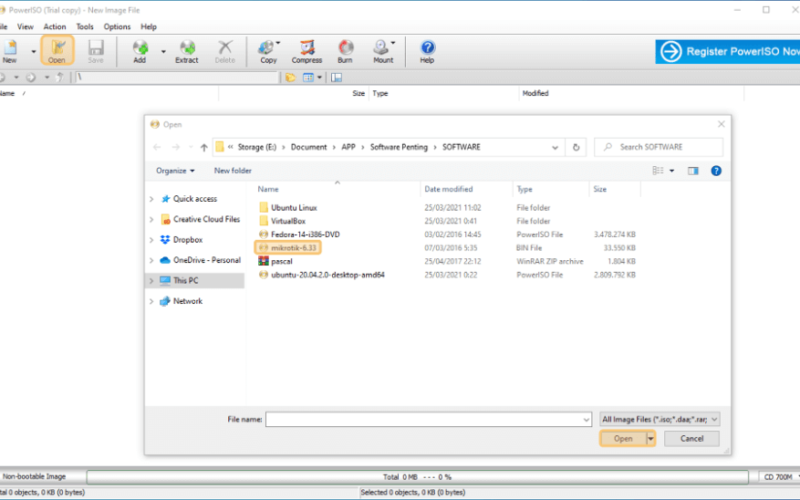
Task: Open the Help menu
Action: coord(148,27)
